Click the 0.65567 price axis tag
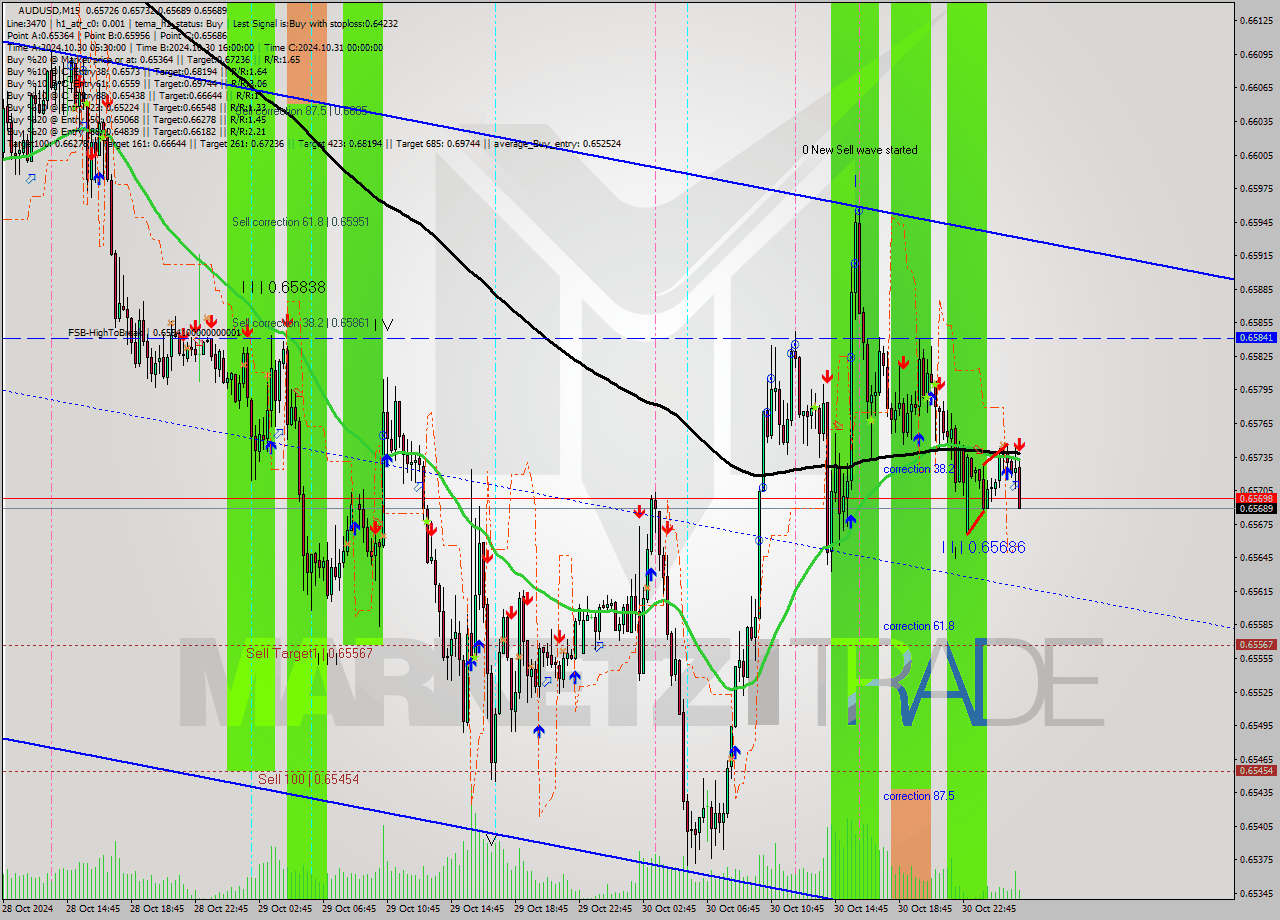Viewport: 1280px width, 920px height. [x=1257, y=645]
